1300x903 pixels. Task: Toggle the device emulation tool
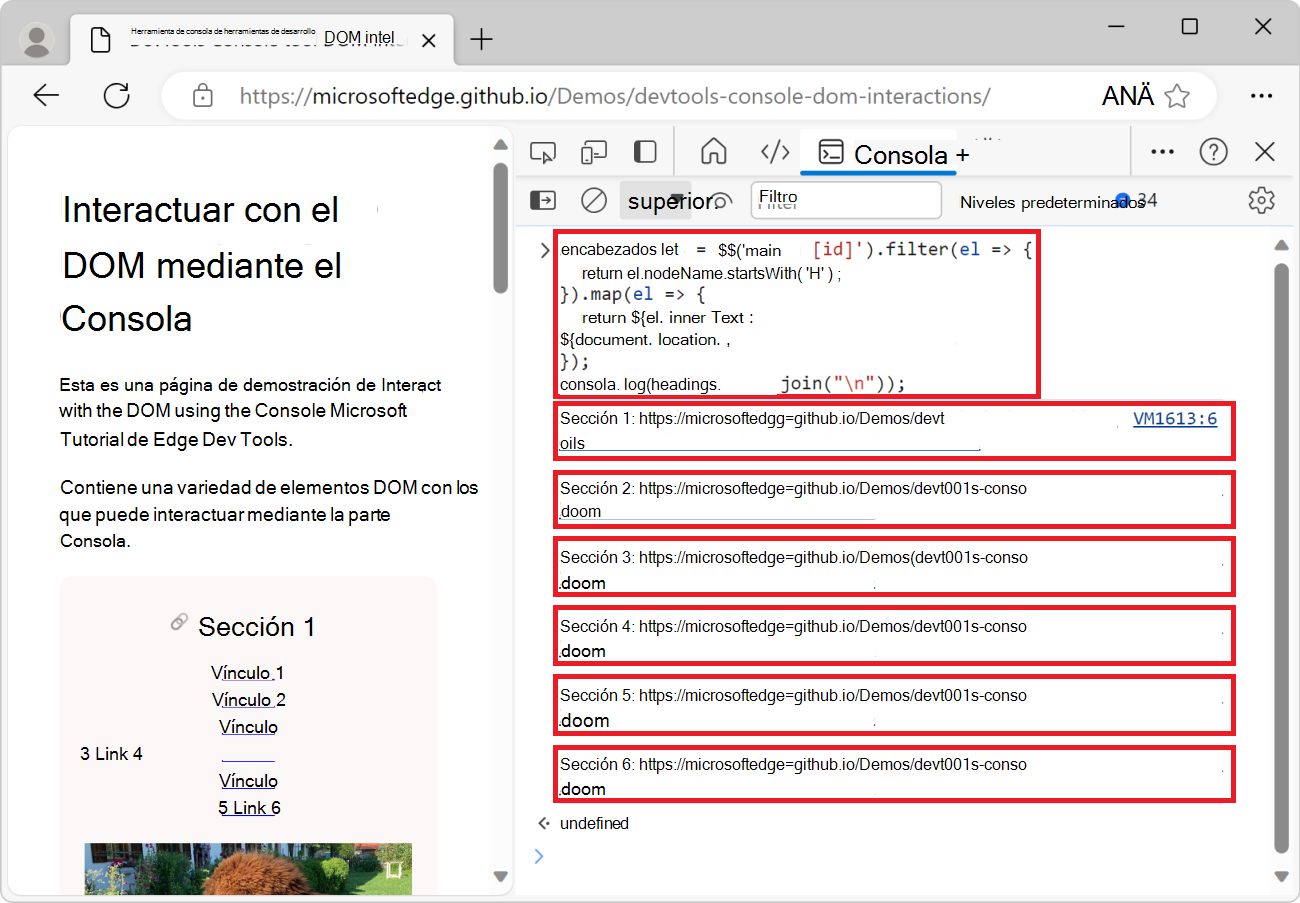(593, 151)
